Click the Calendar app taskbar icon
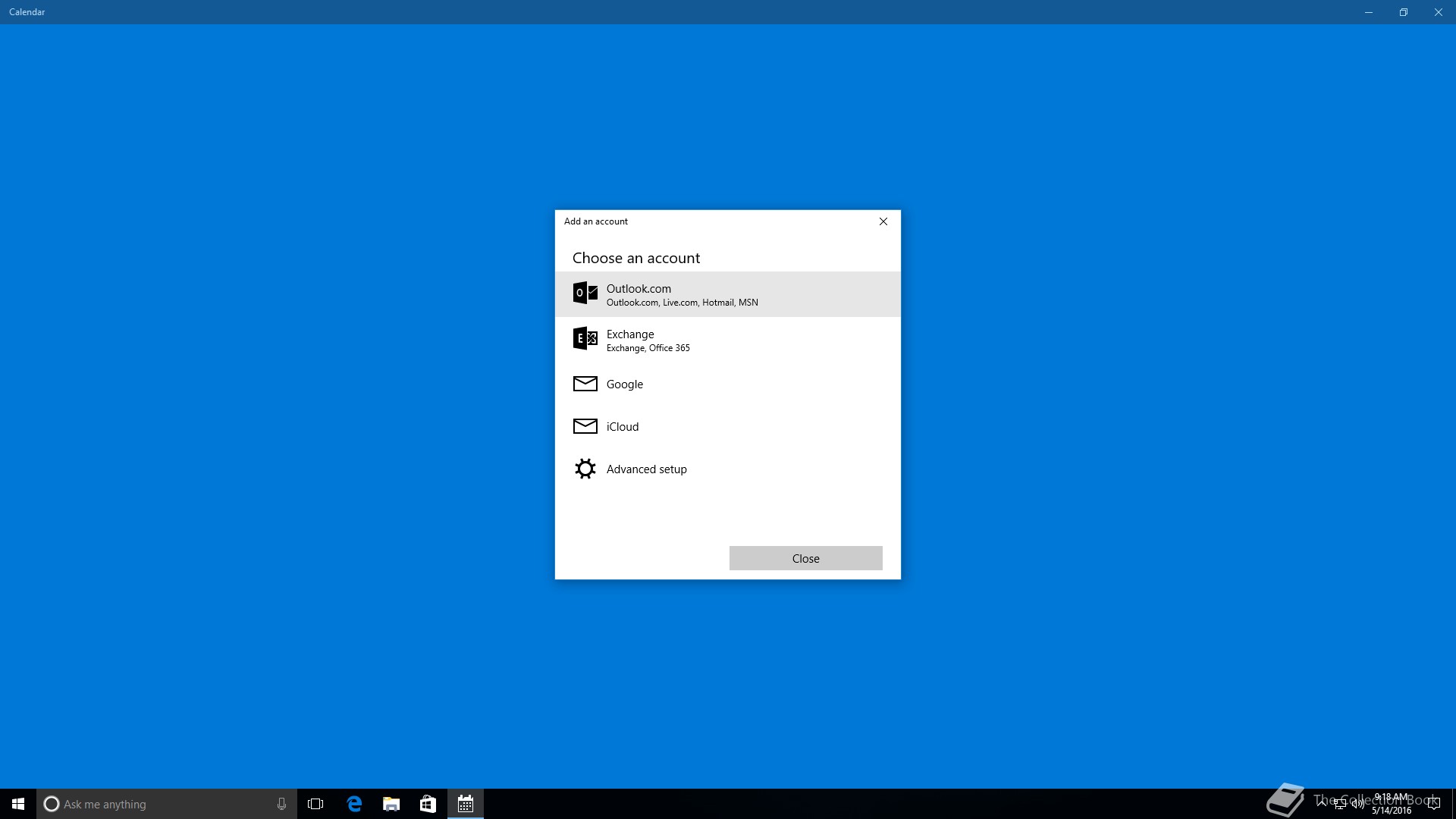 466,804
